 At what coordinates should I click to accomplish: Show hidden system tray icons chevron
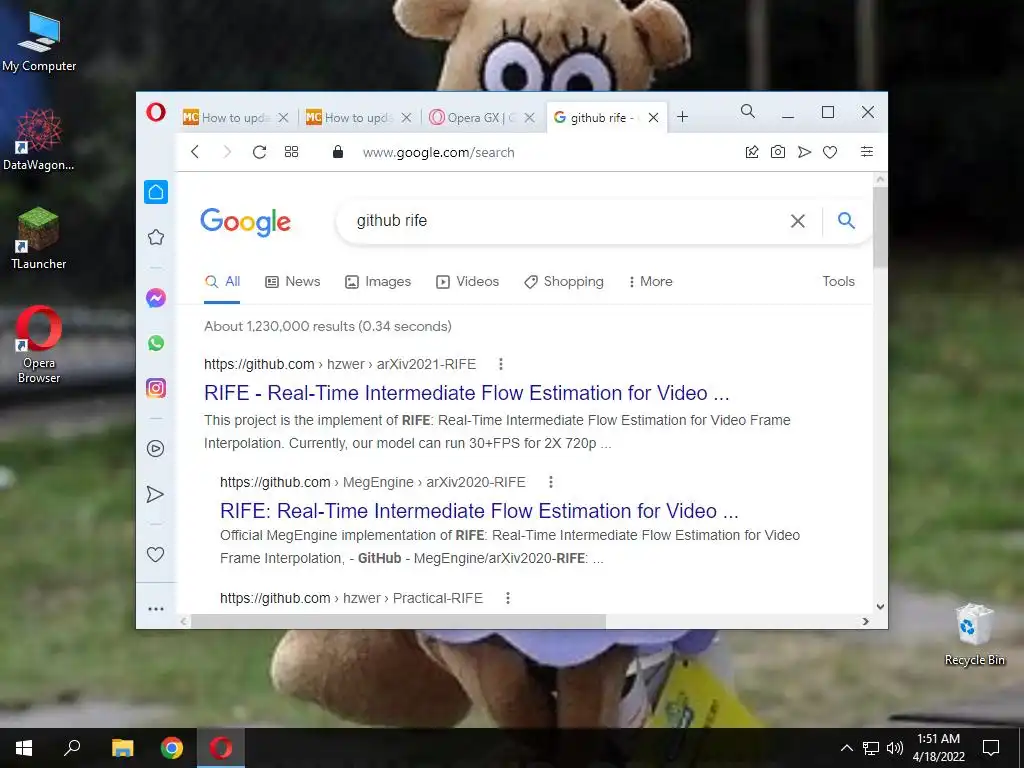coord(846,748)
